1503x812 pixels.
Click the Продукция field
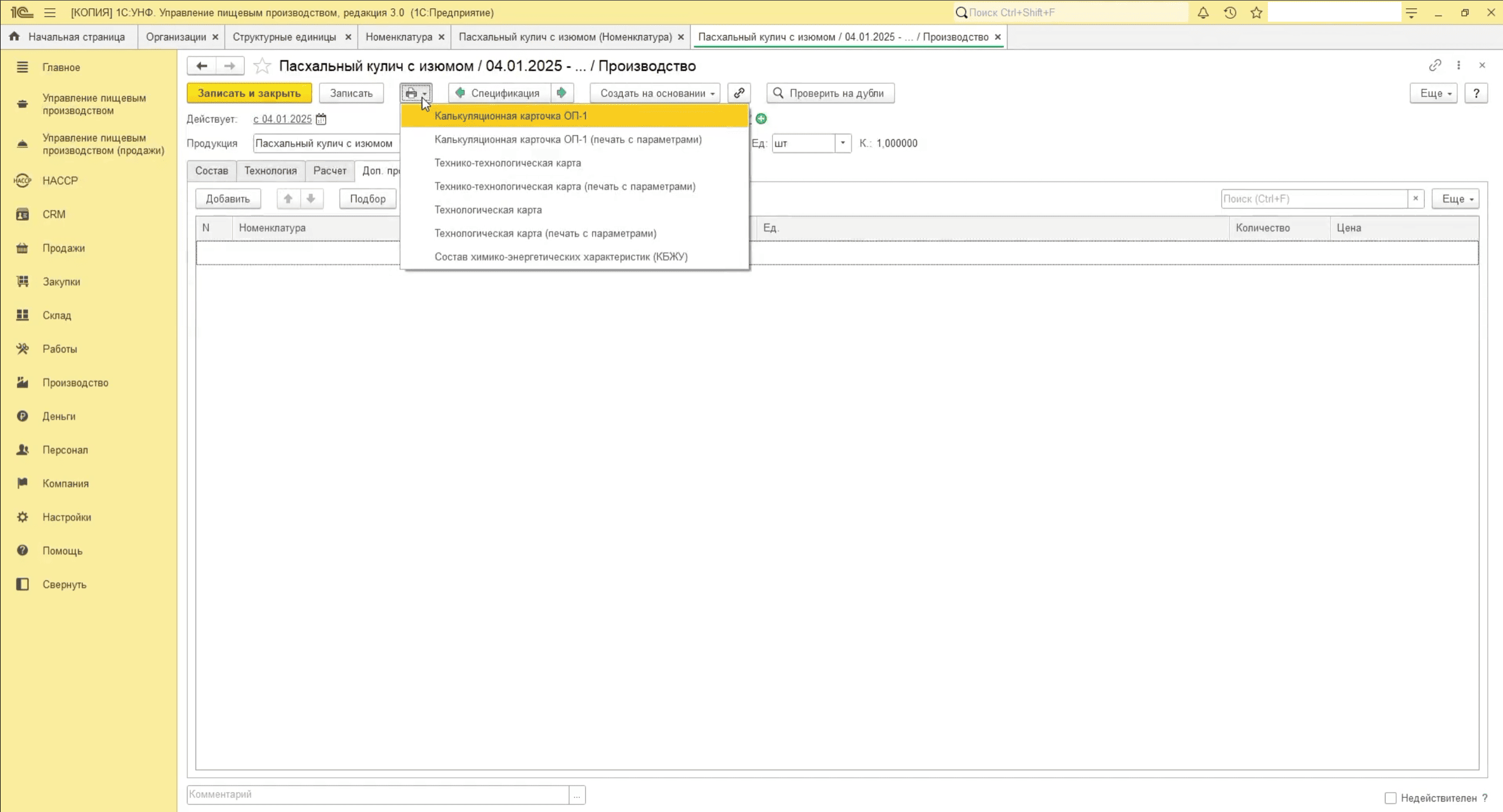pos(327,143)
